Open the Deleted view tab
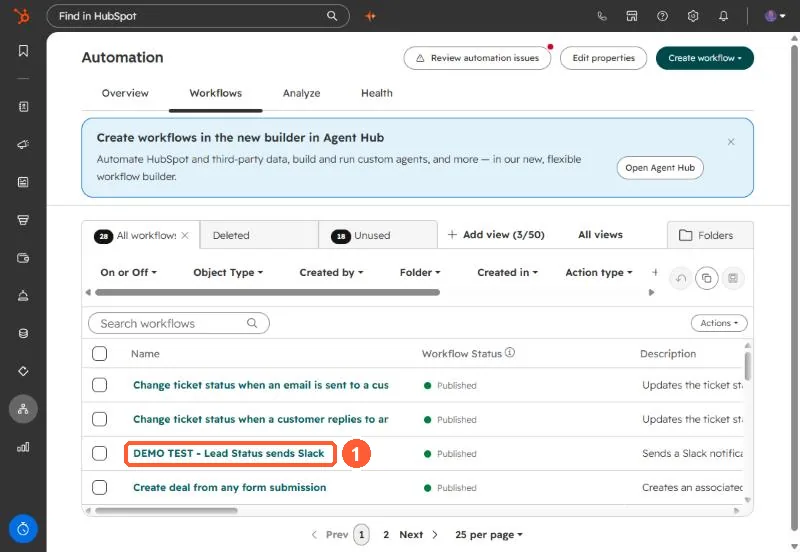Screen dimensions: 800x552 tap(259, 235)
